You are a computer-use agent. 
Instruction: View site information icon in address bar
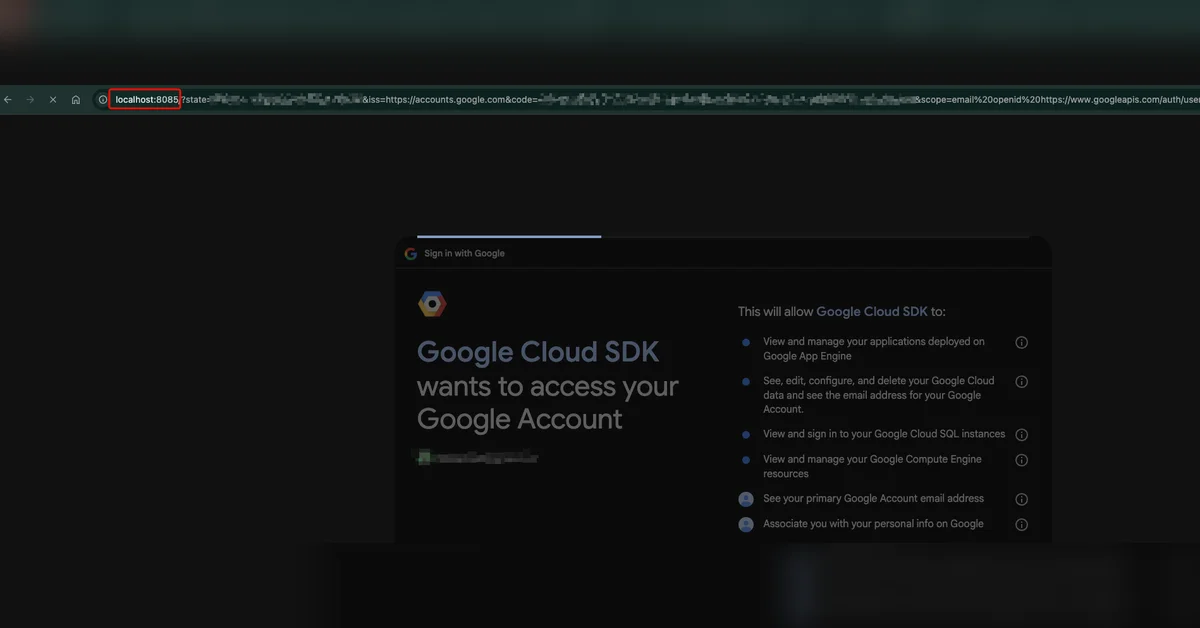point(102,100)
